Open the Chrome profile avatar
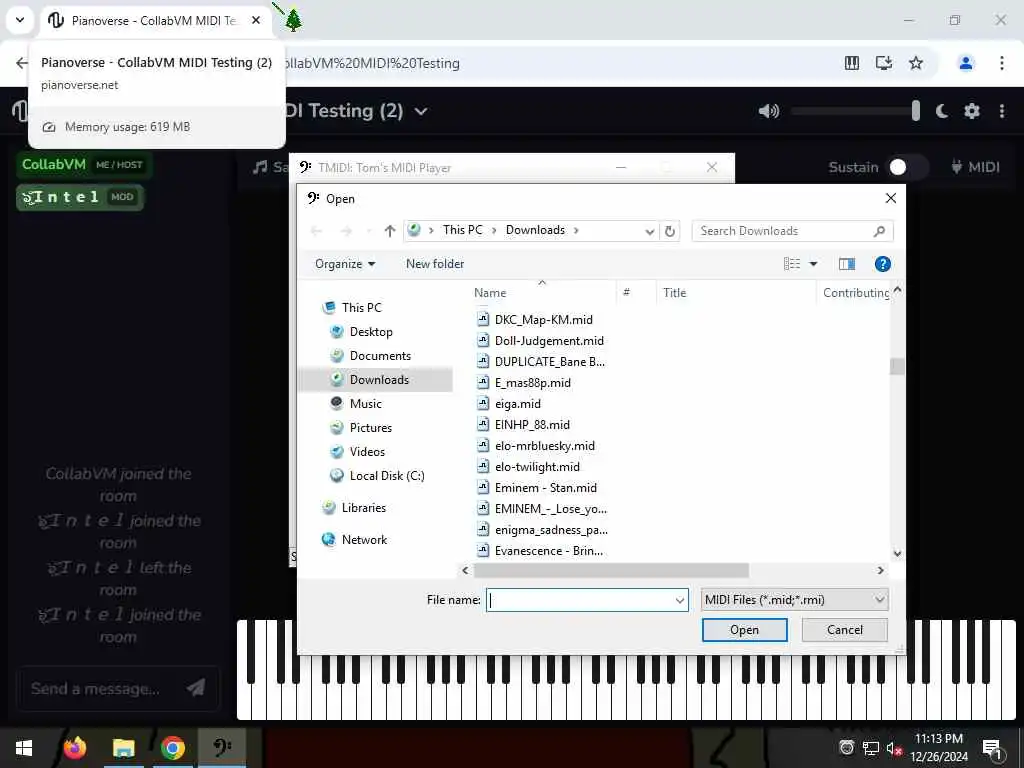1024x768 pixels. click(965, 63)
